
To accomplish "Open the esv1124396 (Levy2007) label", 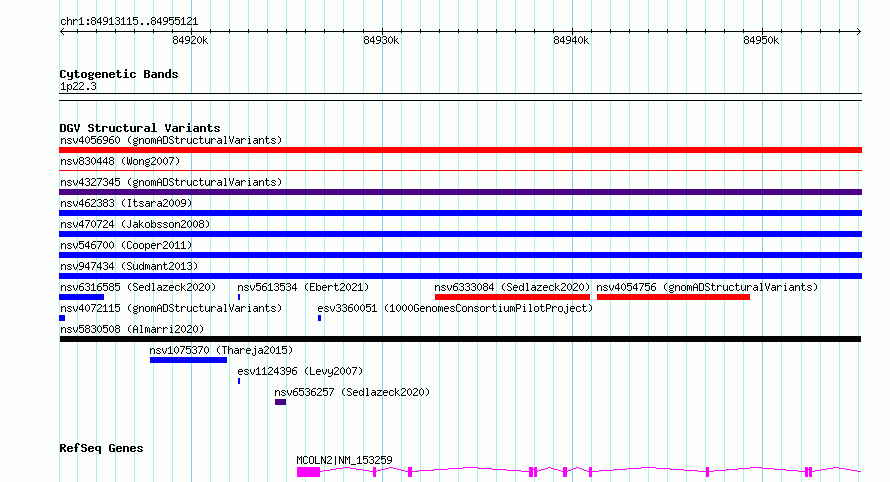I will [300, 371].
